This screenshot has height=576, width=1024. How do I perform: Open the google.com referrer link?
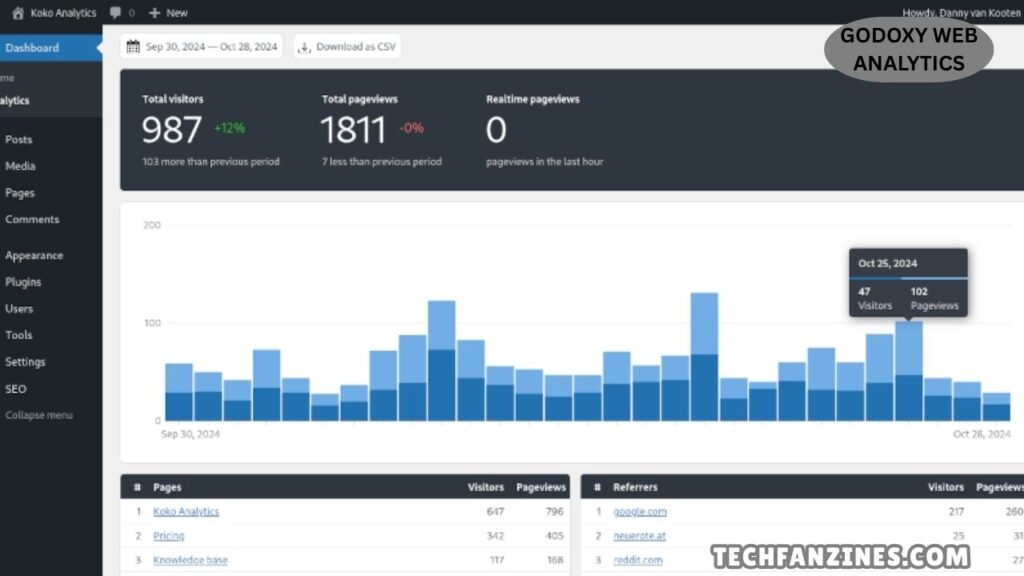point(640,512)
